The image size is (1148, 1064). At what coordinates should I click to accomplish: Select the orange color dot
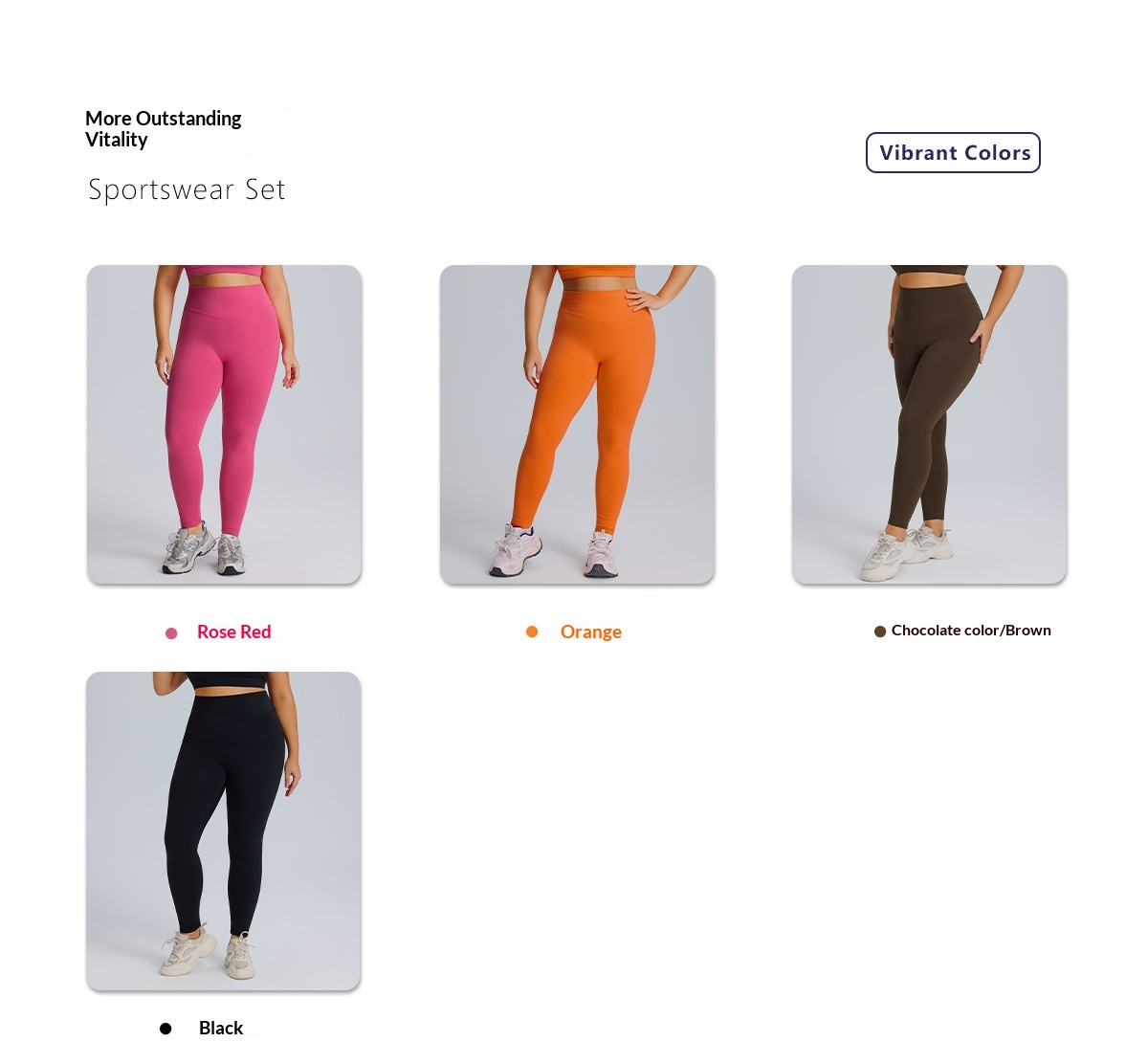[x=532, y=632]
